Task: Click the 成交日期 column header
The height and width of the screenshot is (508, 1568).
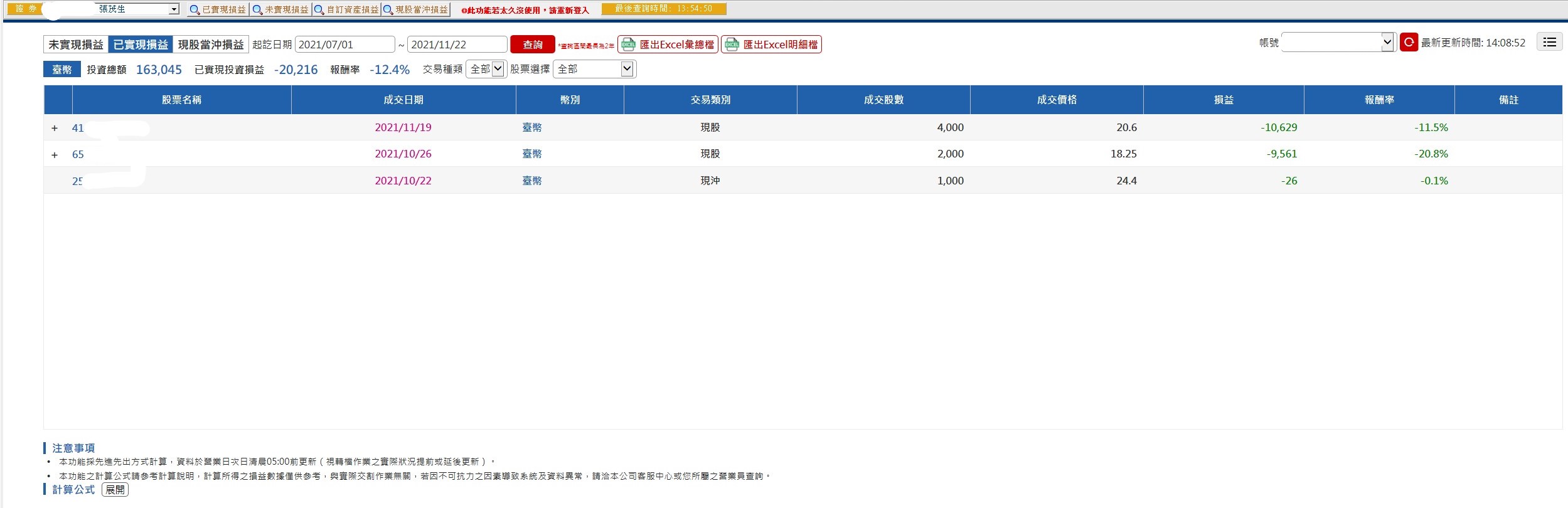Action: (x=403, y=100)
